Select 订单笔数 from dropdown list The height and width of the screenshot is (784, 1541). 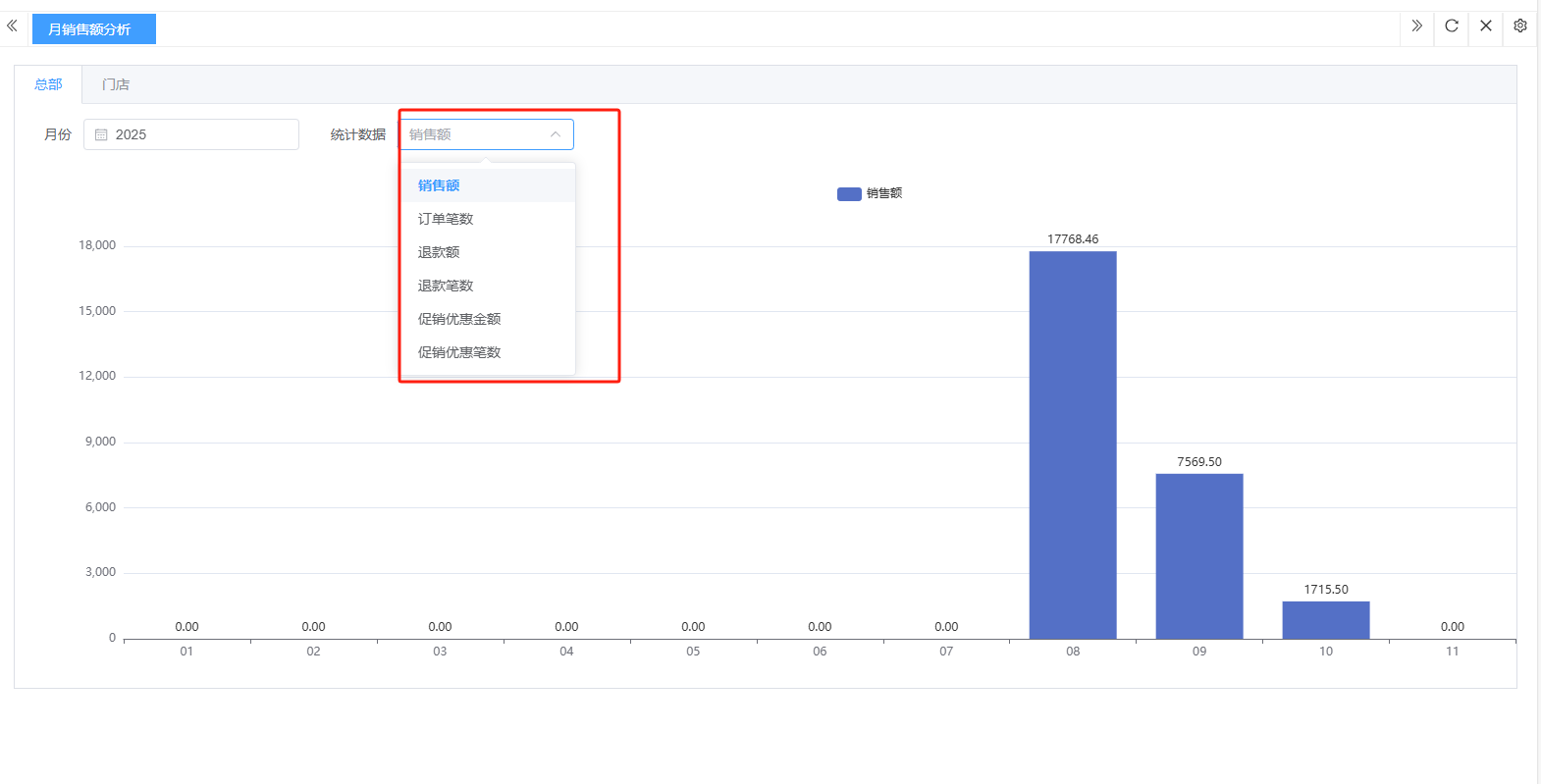446,219
